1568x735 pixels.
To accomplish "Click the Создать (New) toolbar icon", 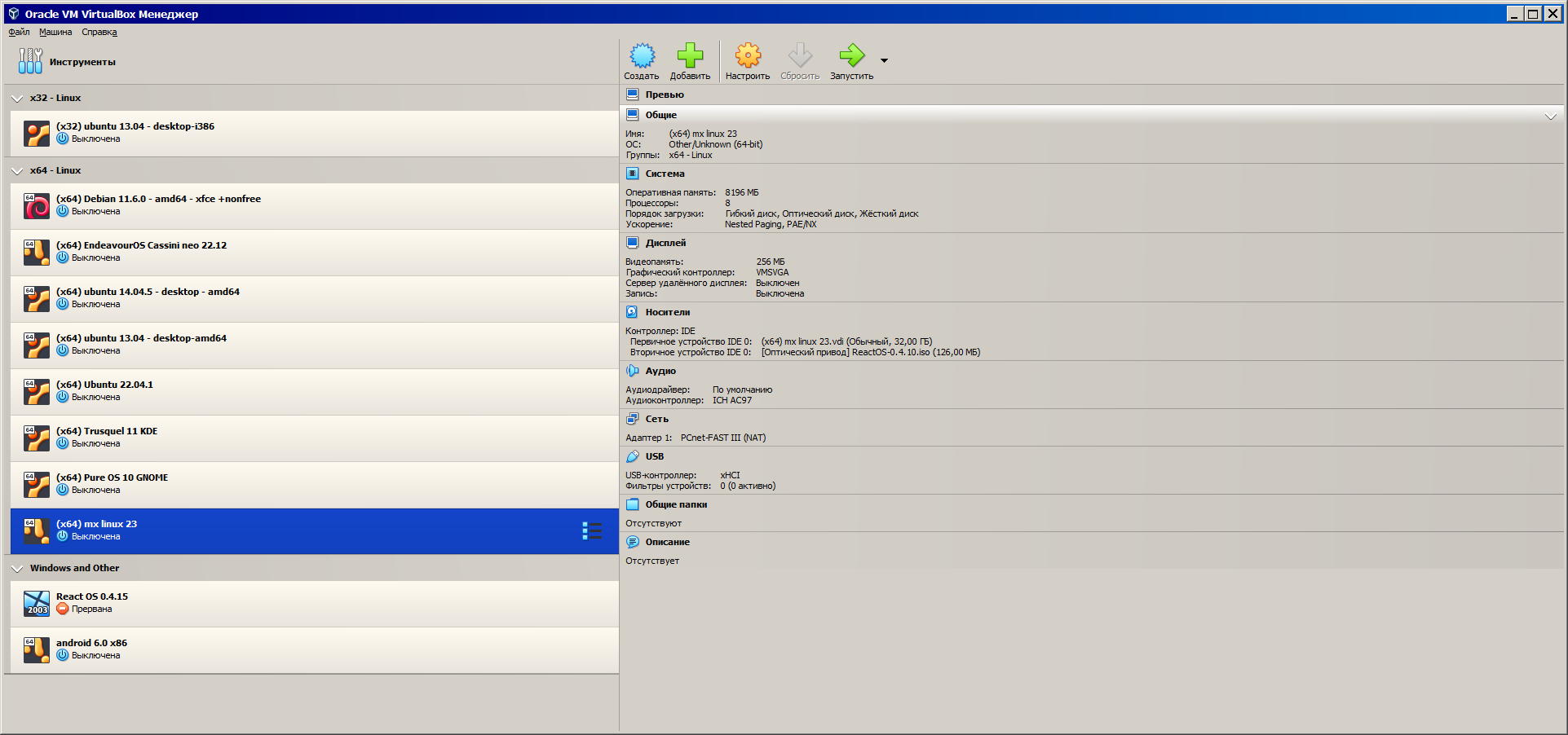I will pos(642,55).
